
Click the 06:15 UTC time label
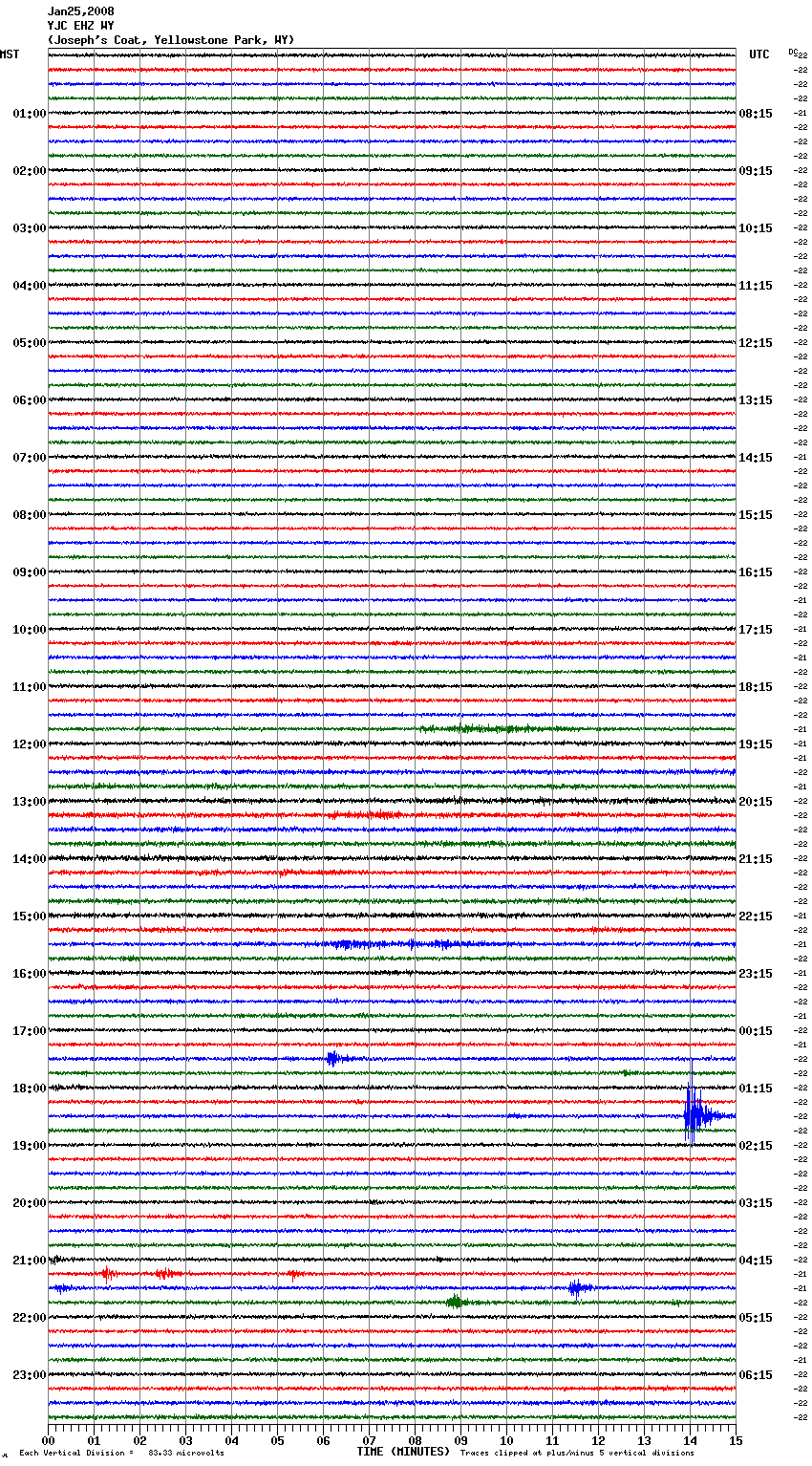756,1375
